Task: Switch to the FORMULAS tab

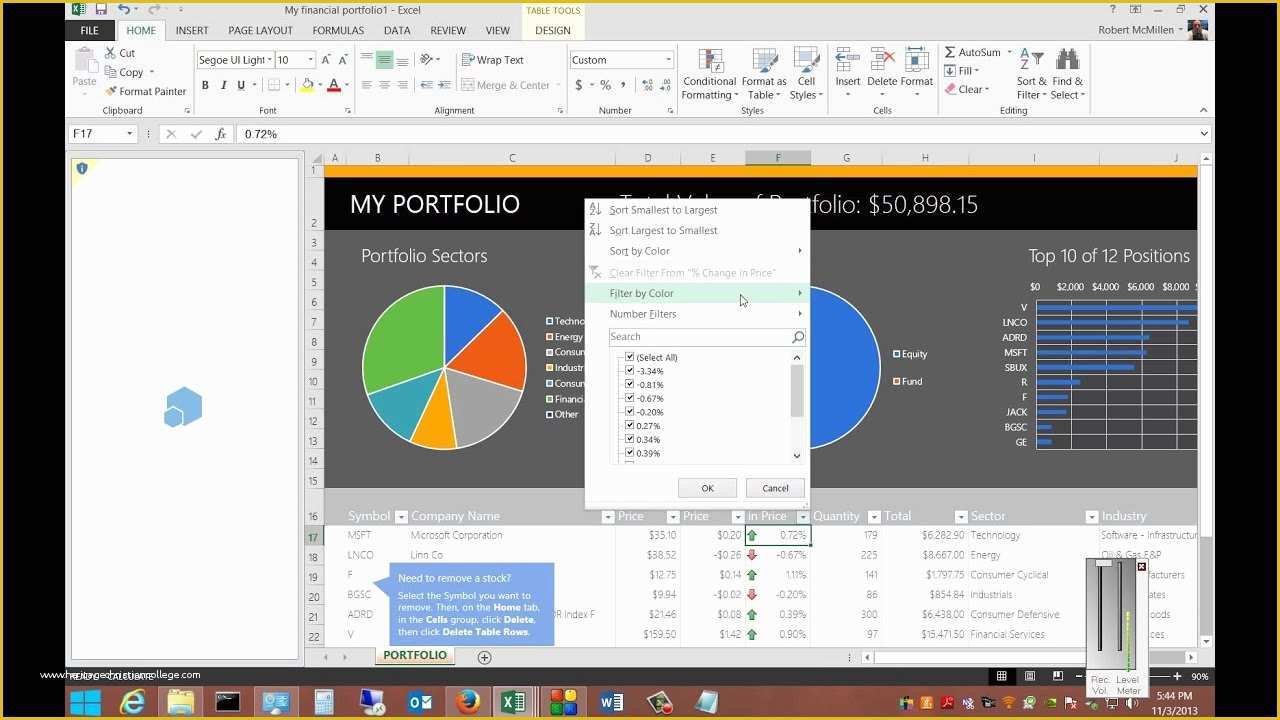Action: click(338, 31)
